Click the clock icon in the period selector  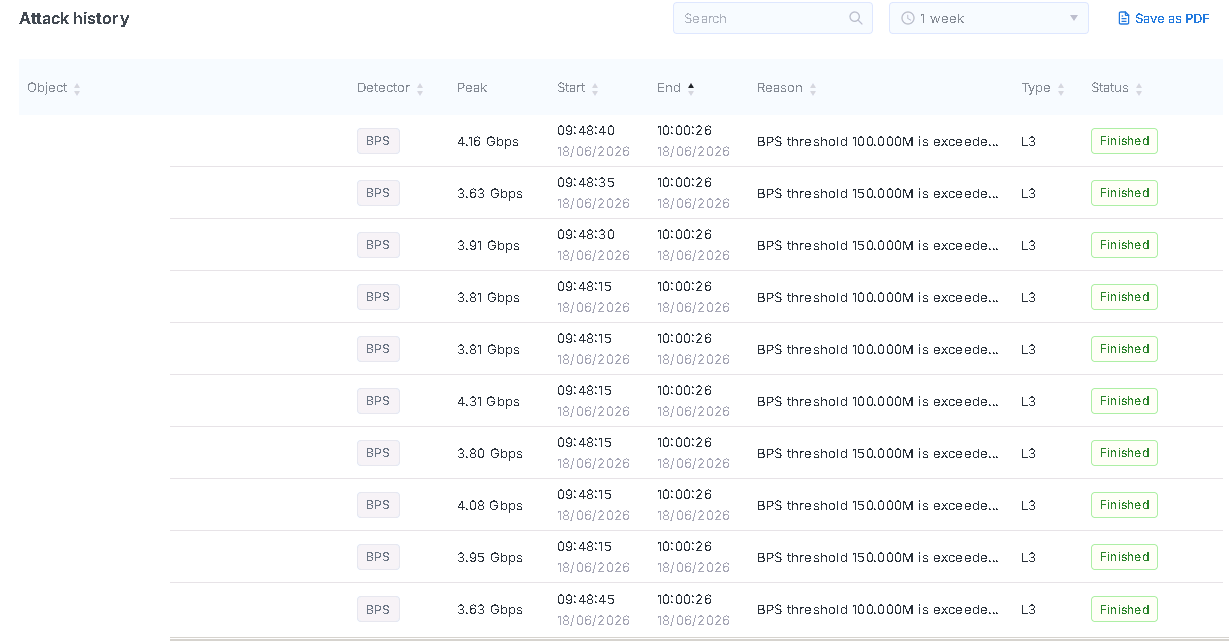(907, 18)
